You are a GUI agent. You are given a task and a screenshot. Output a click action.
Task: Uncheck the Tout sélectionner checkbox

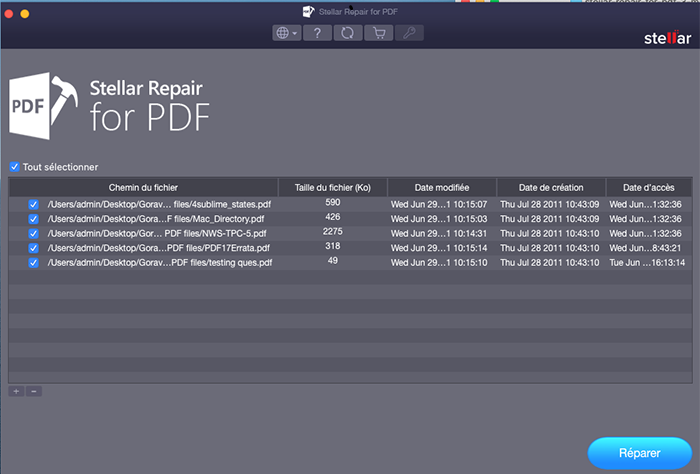click(x=14, y=167)
